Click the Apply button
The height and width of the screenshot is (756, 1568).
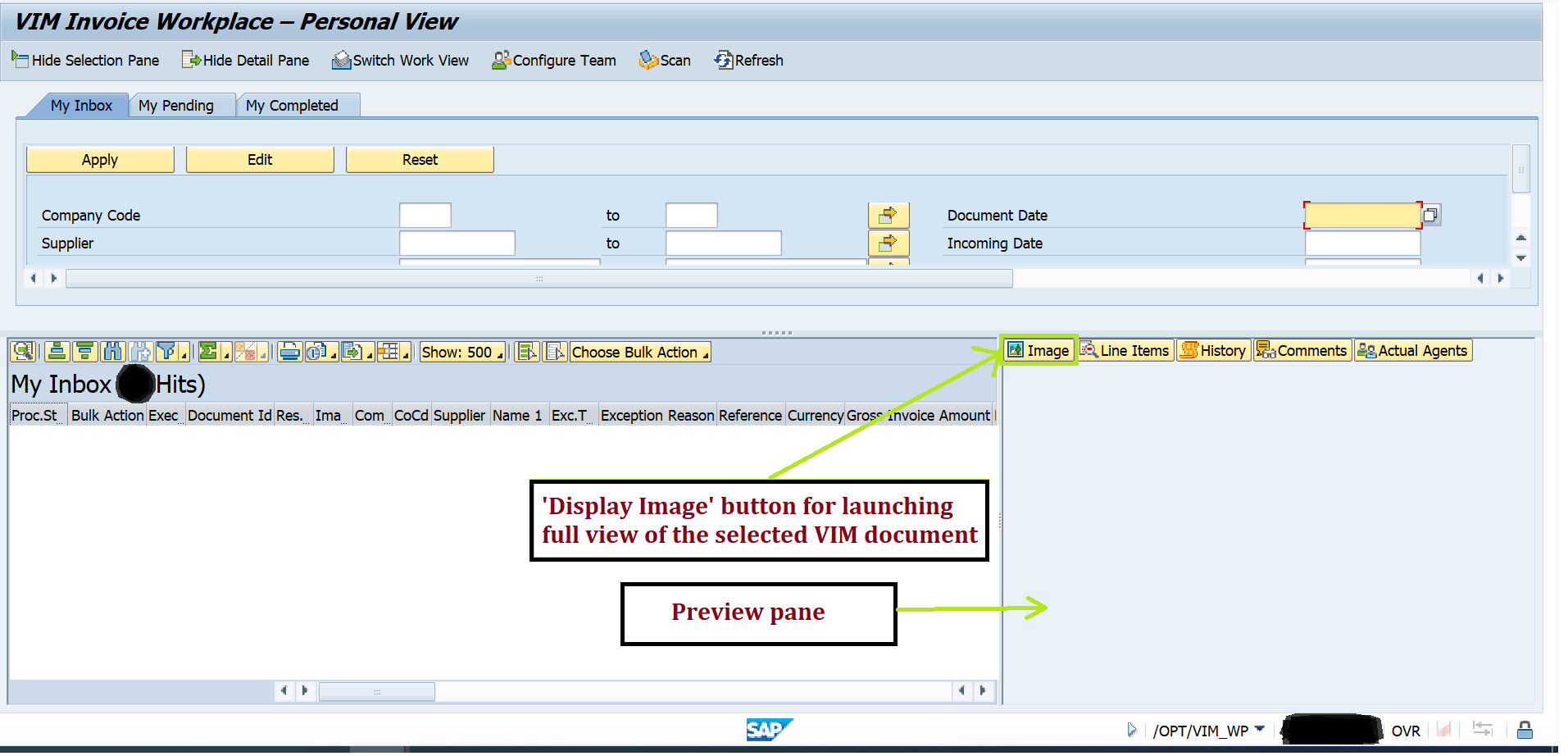point(100,159)
